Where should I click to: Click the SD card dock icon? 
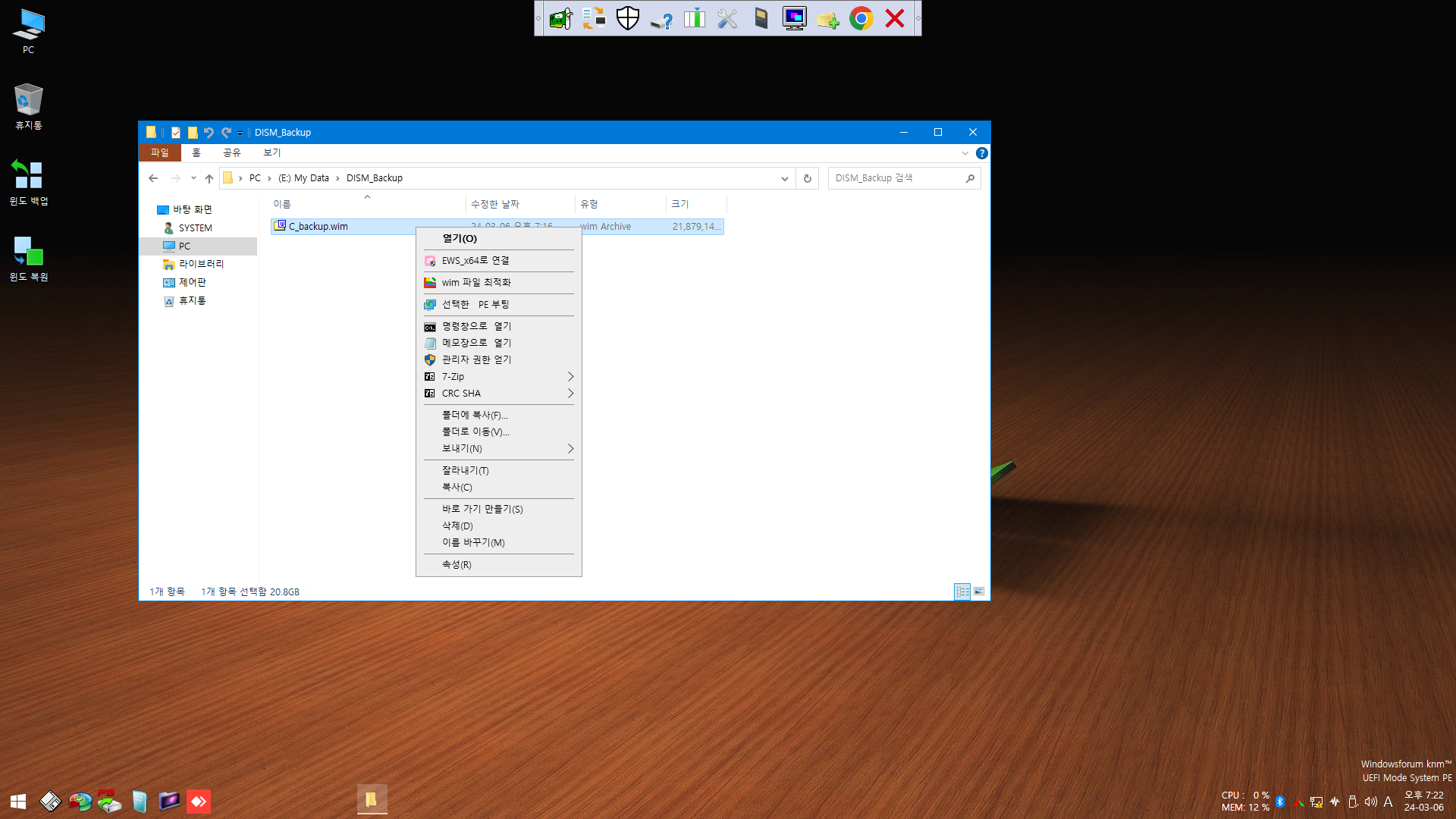point(761,18)
